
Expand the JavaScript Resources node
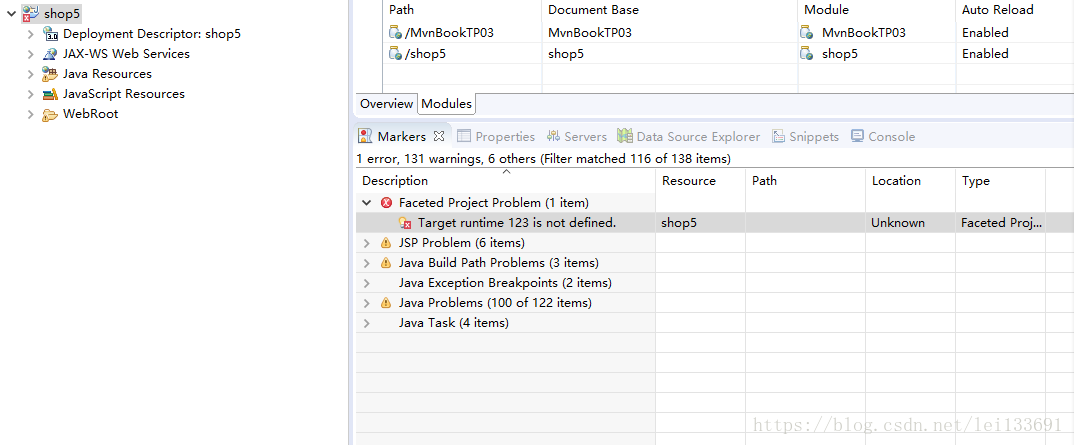(31, 94)
